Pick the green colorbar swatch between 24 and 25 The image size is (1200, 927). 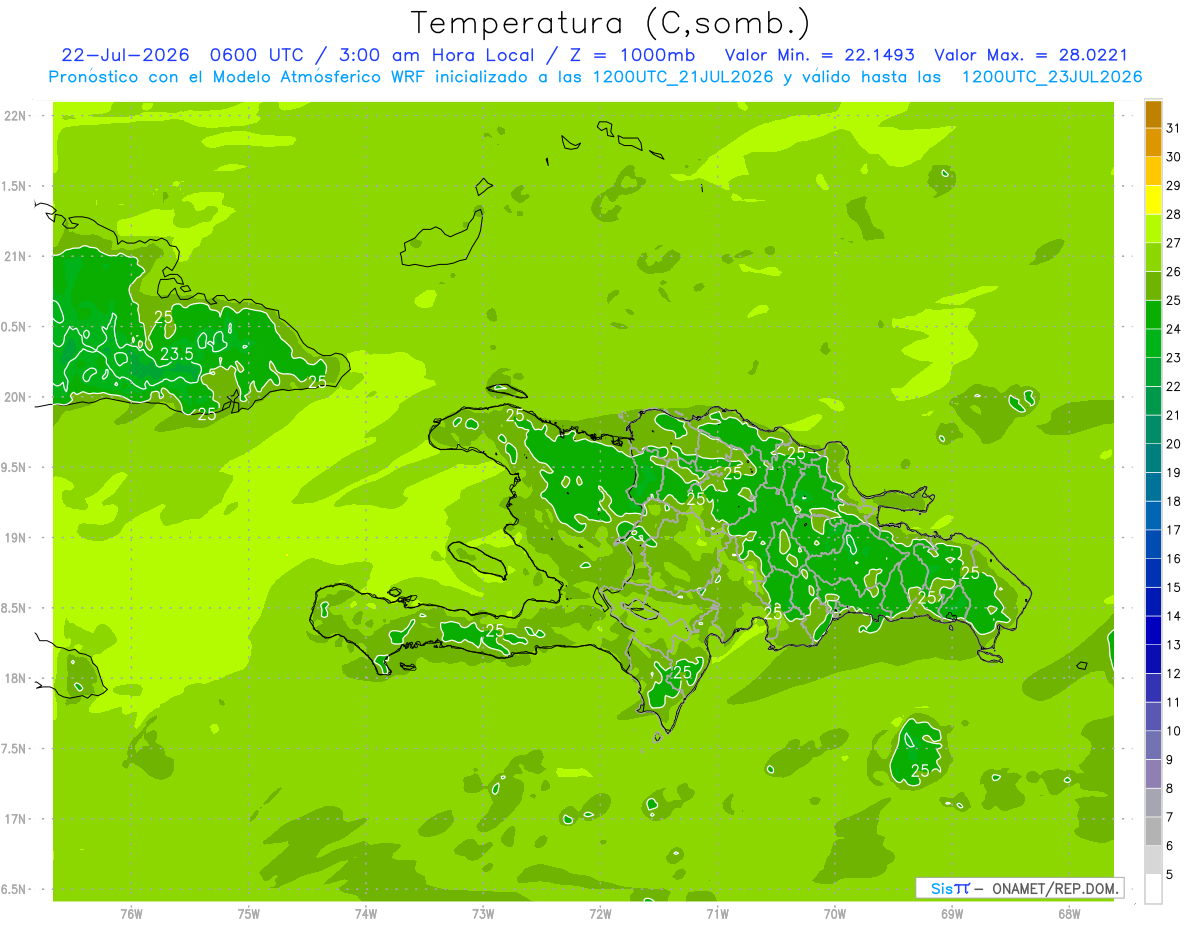(1154, 315)
